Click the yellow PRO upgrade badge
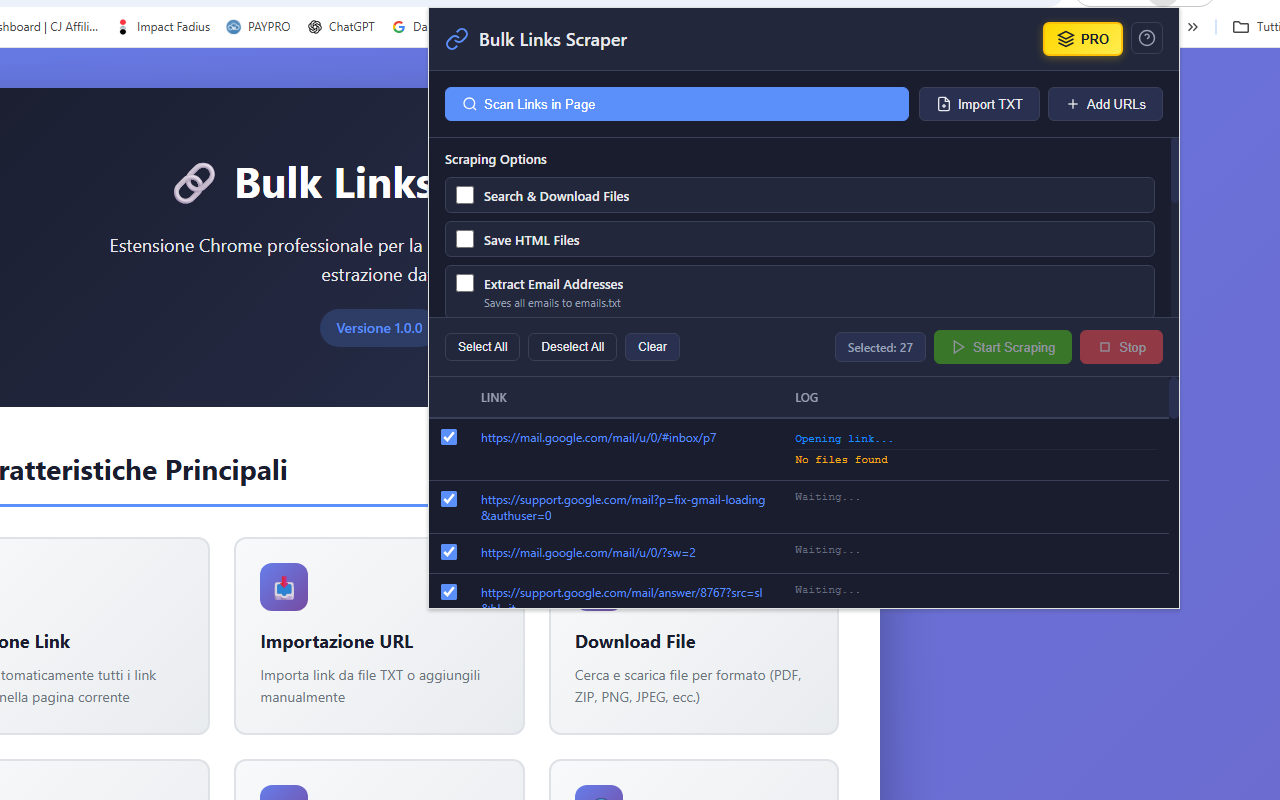 pyautogui.click(x=1082, y=39)
